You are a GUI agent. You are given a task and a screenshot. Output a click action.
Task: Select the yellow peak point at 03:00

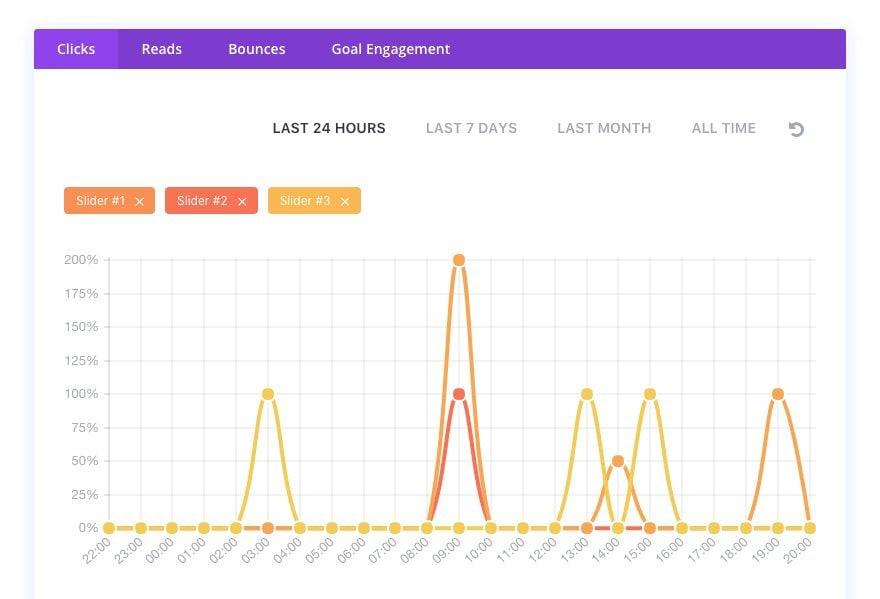(x=268, y=394)
